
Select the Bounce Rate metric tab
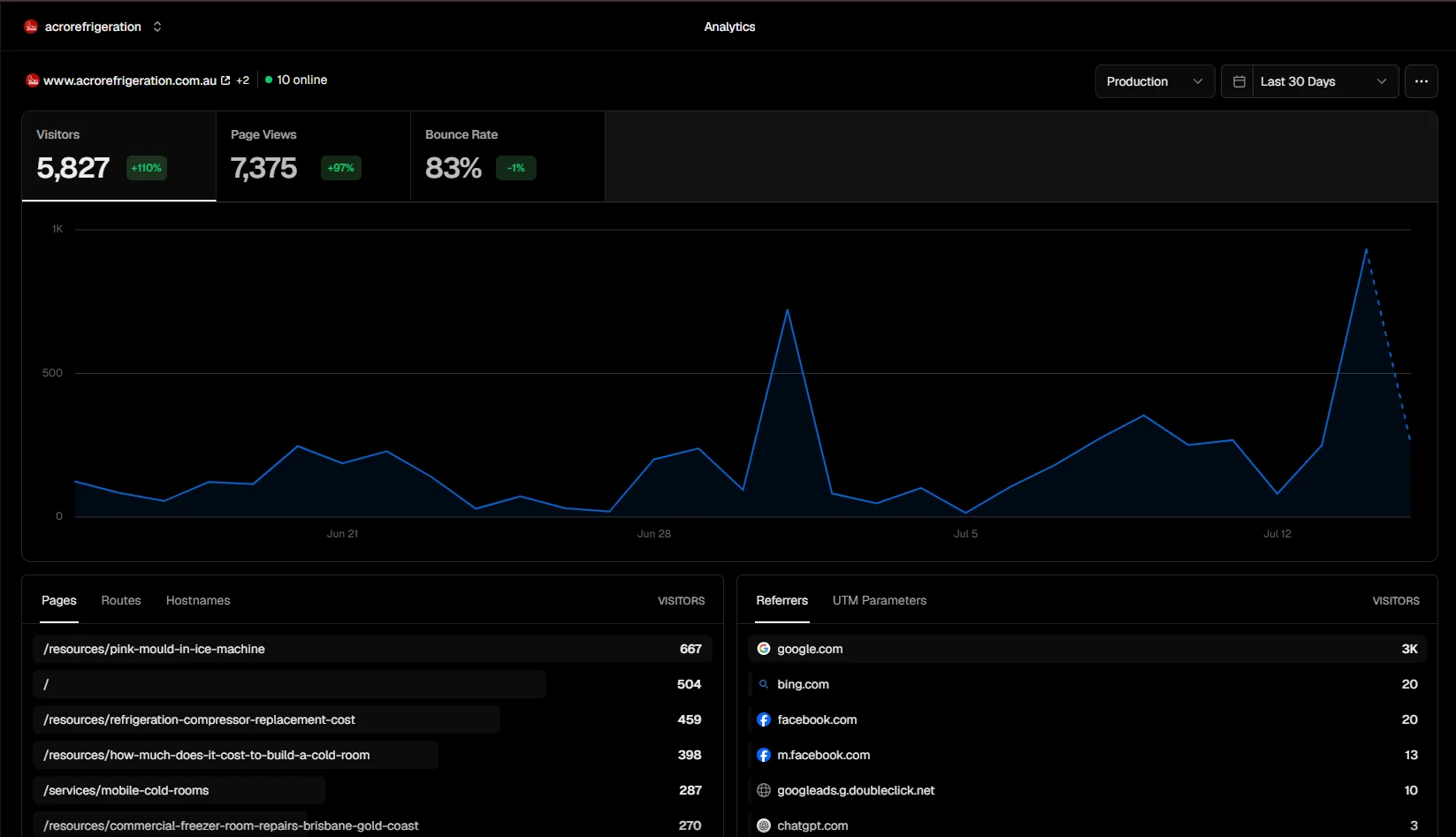coord(507,156)
